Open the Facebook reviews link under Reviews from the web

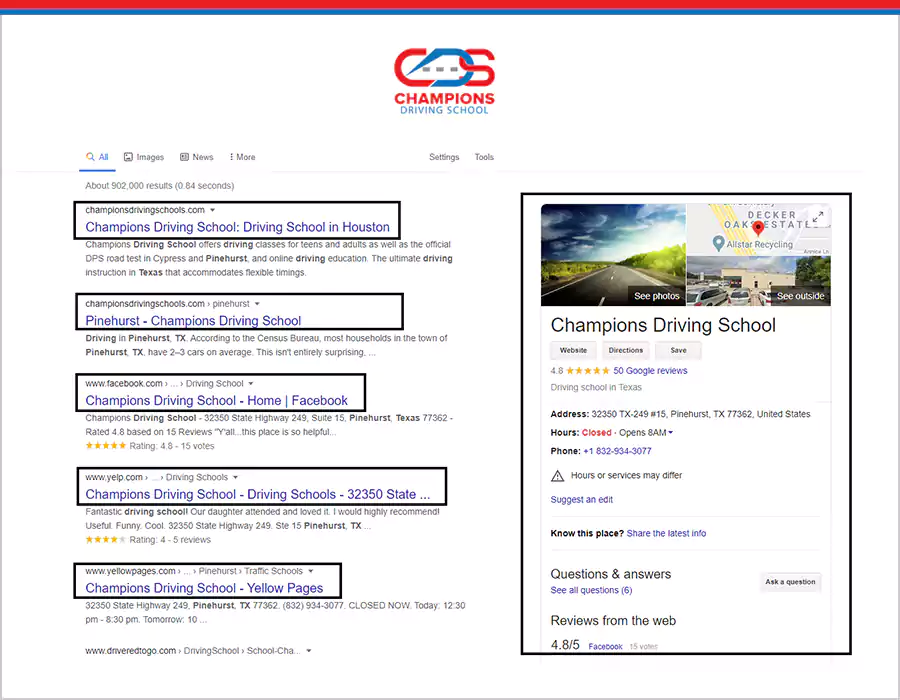point(606,647)
